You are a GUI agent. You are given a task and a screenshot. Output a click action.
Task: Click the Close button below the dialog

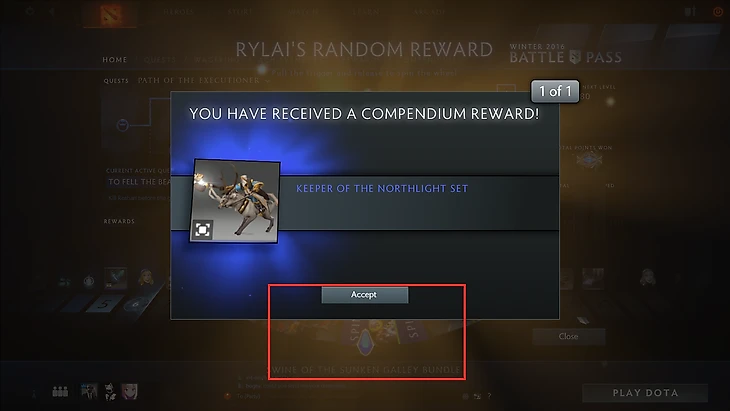click(568, 337)
